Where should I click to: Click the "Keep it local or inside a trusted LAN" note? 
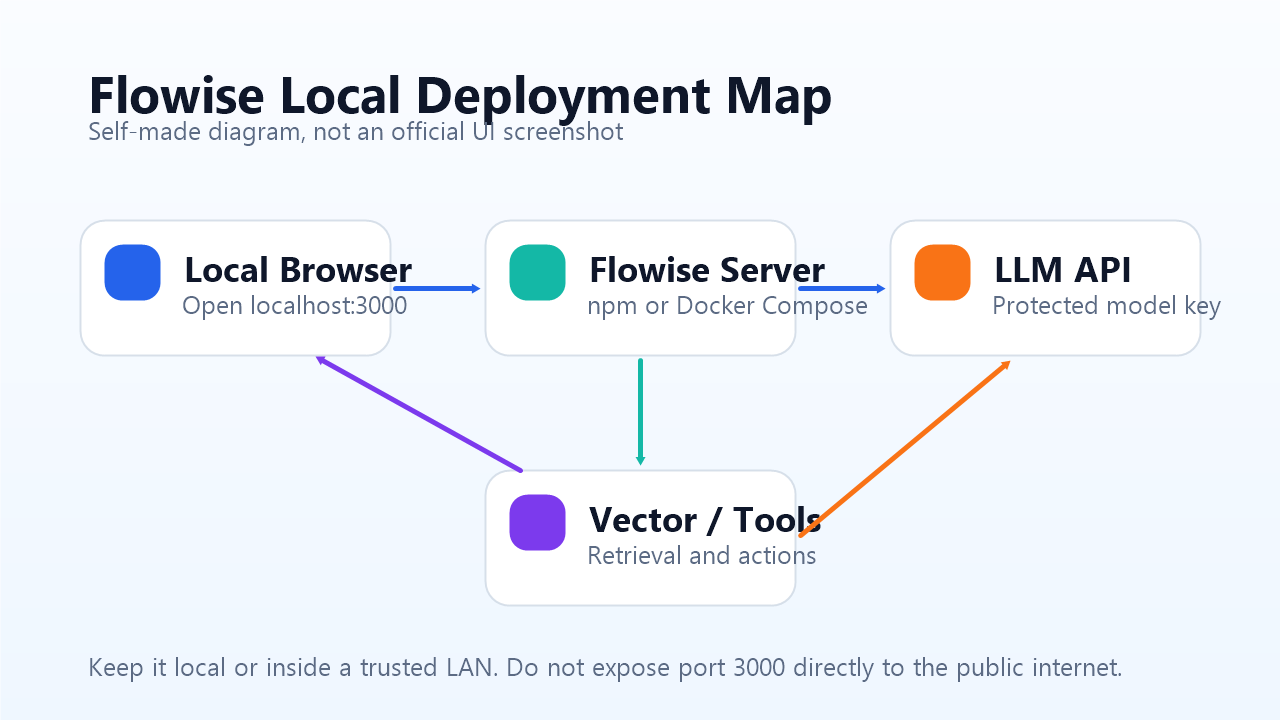[606, 667]
